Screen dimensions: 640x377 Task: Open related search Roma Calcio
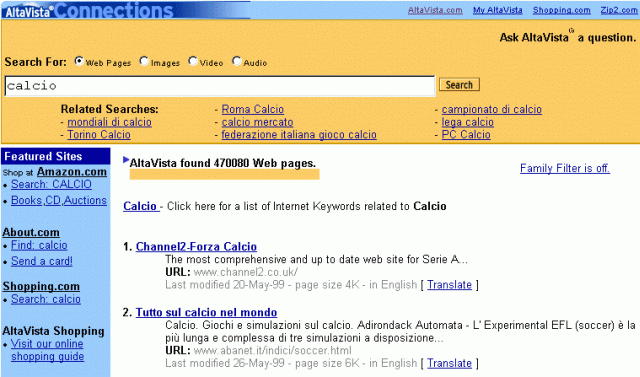(253, 109)
